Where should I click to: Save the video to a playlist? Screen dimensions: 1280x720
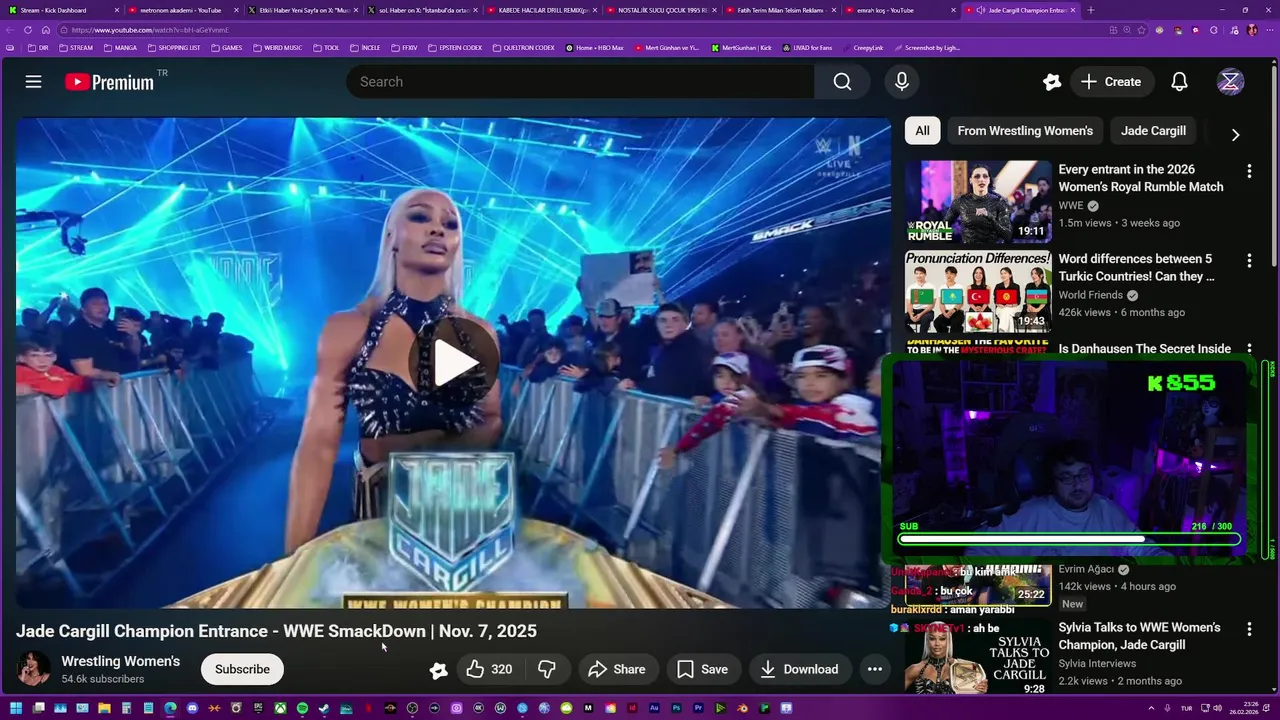(702, 669)
